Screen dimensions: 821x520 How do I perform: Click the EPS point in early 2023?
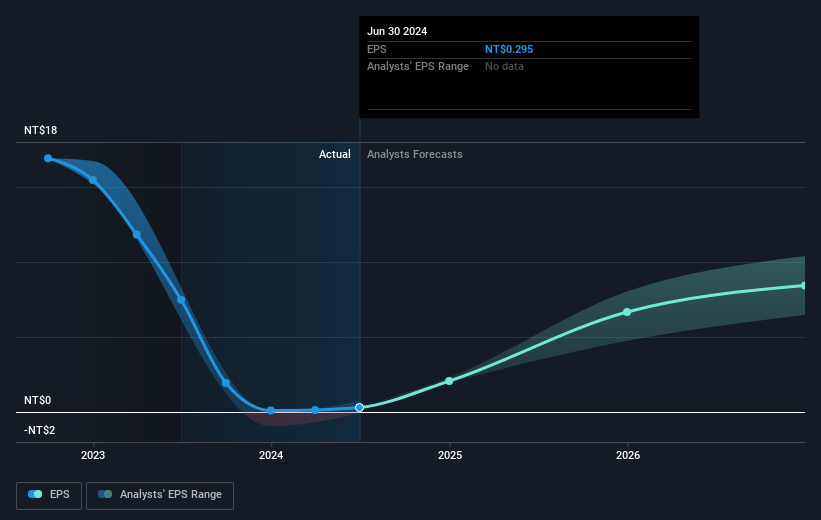pyautogui.click(x=137, y=235)
